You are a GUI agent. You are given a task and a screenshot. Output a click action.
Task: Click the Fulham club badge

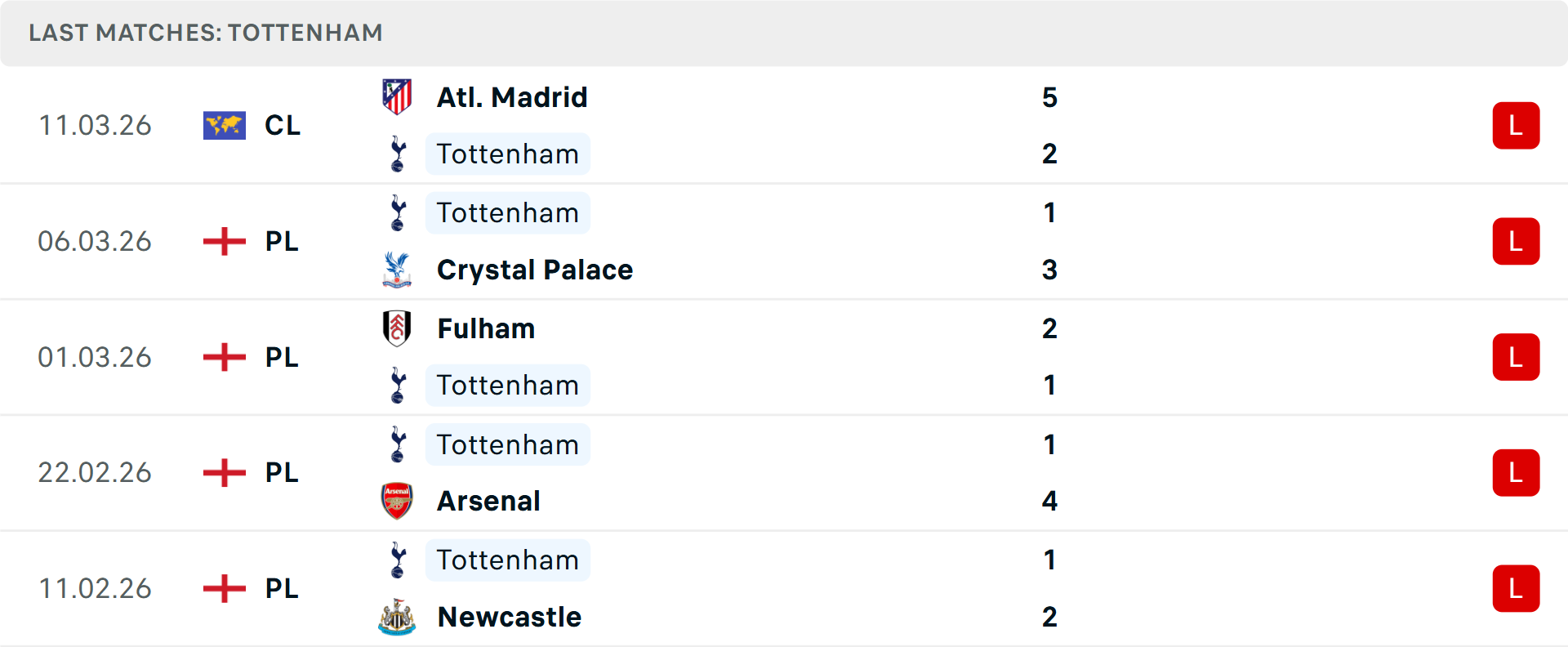pos(397,328)
